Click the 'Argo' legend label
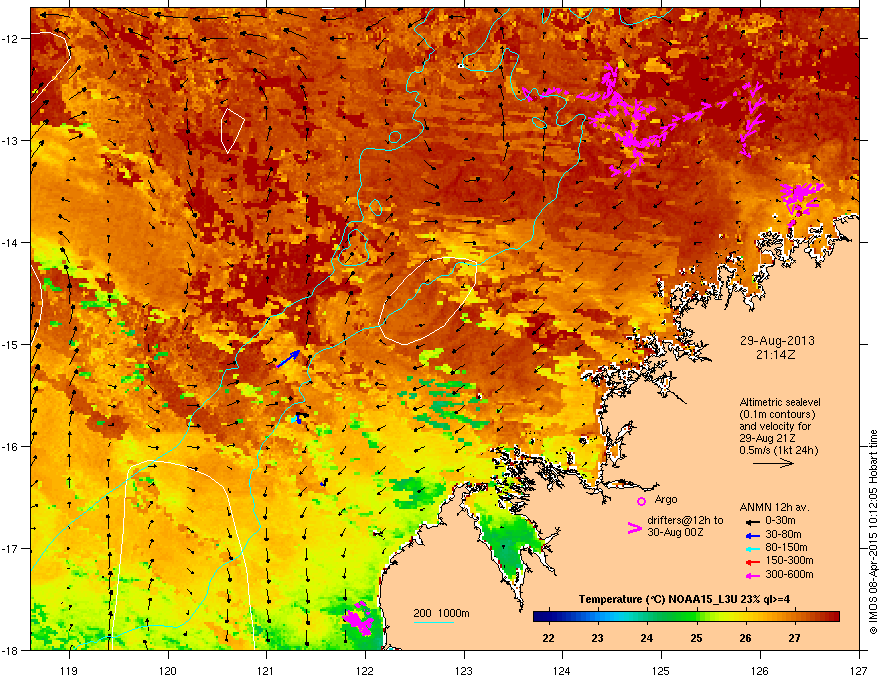 tap(666, 499)
